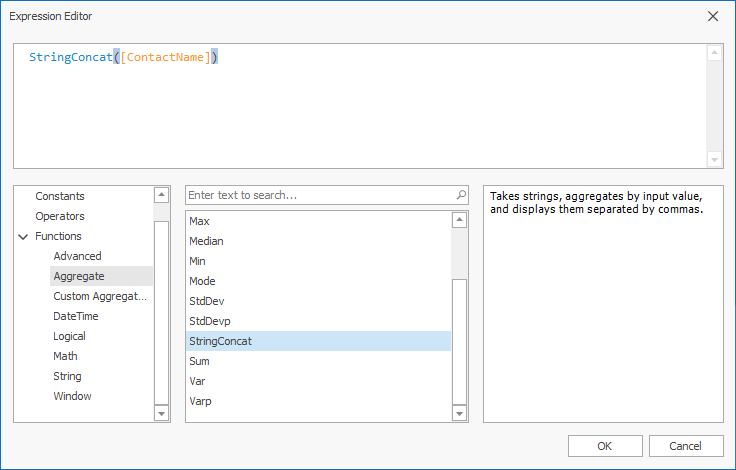Image resolution: width=736 pixels, height=470 pixels.
Task: Select the Sum function
Action: tap(200, 361)
